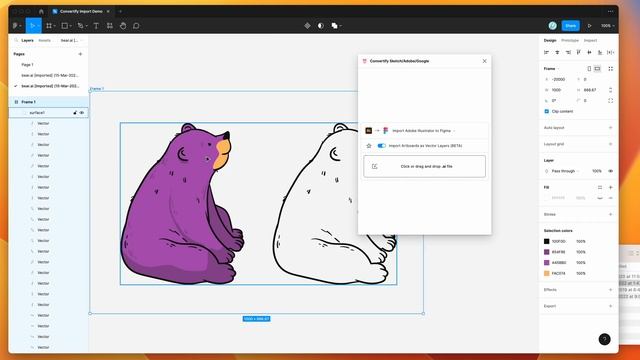The image size is (640, 360).
Task: Switch to the Layers tab
Action: [27, 40]
